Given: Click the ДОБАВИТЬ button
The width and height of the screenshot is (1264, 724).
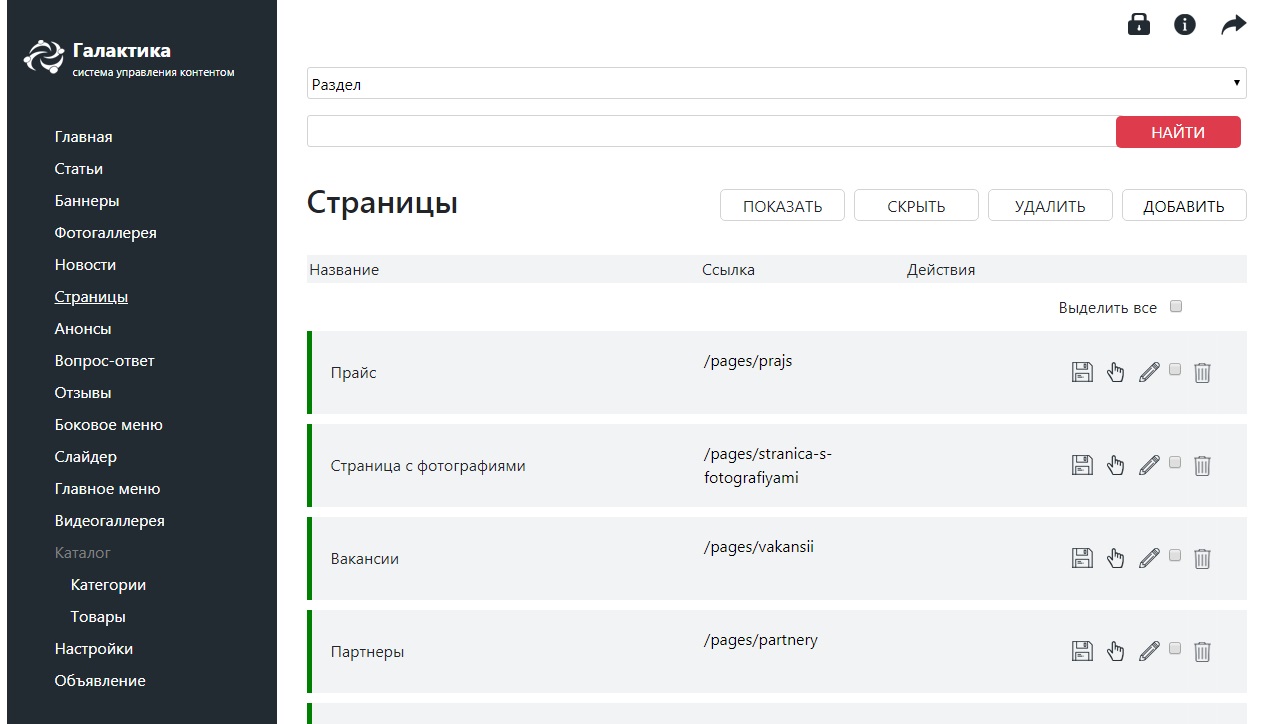Looking at the screenshot, I should [x=1184, y=206].
